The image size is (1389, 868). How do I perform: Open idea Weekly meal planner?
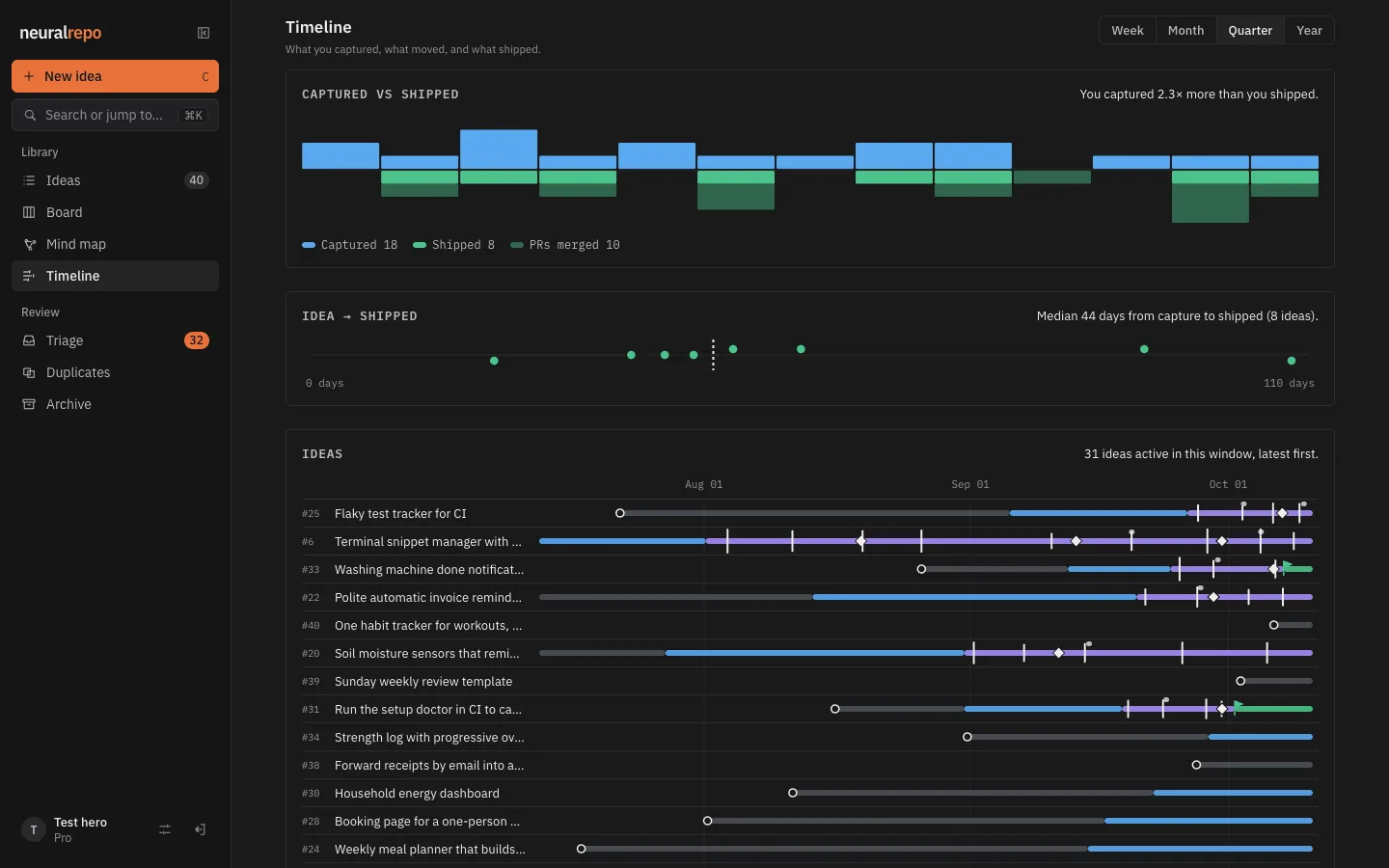[x=429, y=849]
